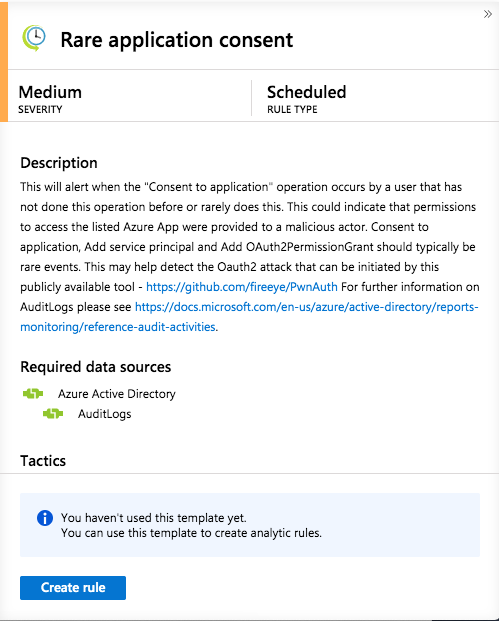Click the orange severity color bar
This screenshot has width=499, height=621.
[x=4, y=63]
